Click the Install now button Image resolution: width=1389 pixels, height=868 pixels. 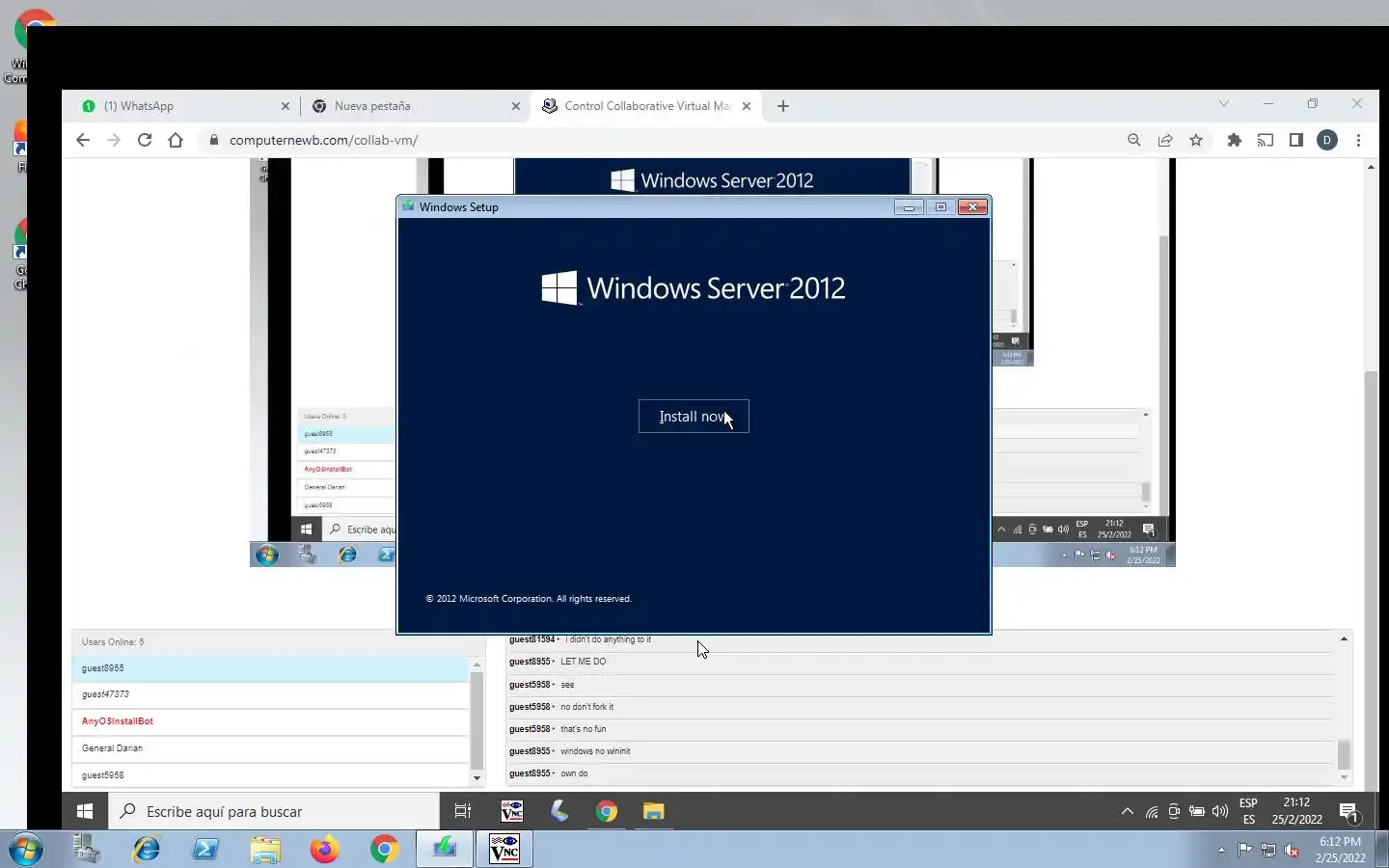[694, 417]
